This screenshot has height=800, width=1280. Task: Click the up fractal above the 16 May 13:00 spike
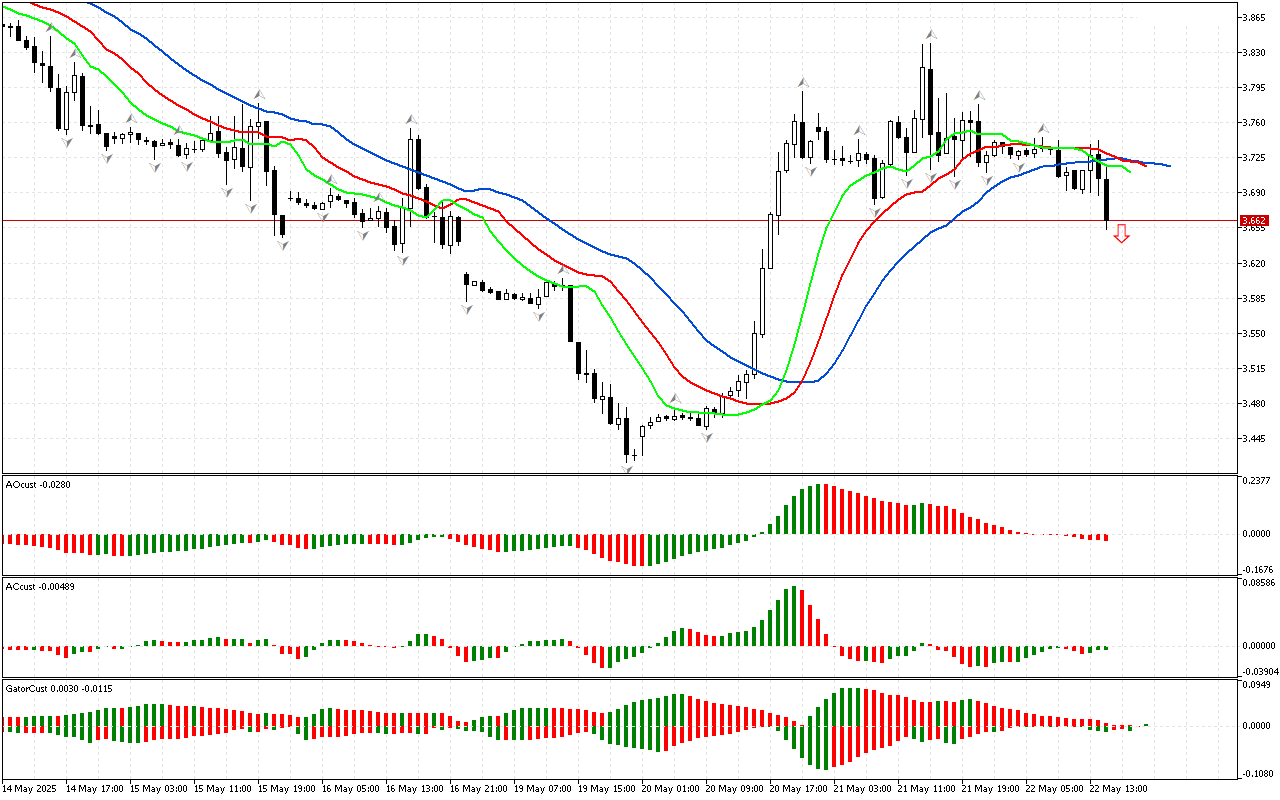click(x=411, y=120)
